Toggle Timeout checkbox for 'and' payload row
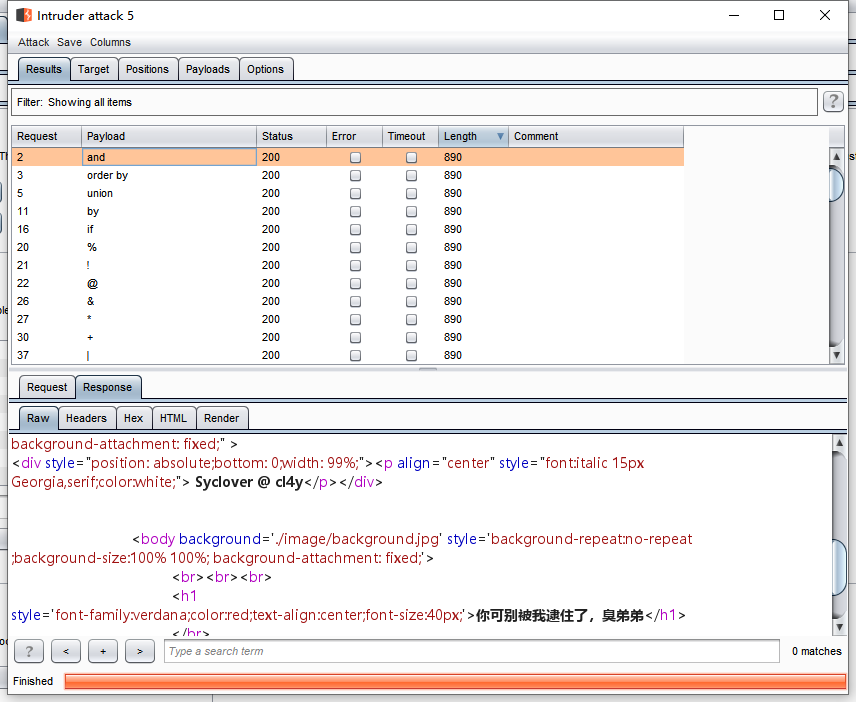Viewport: 856px width, 702px height. 412,157
